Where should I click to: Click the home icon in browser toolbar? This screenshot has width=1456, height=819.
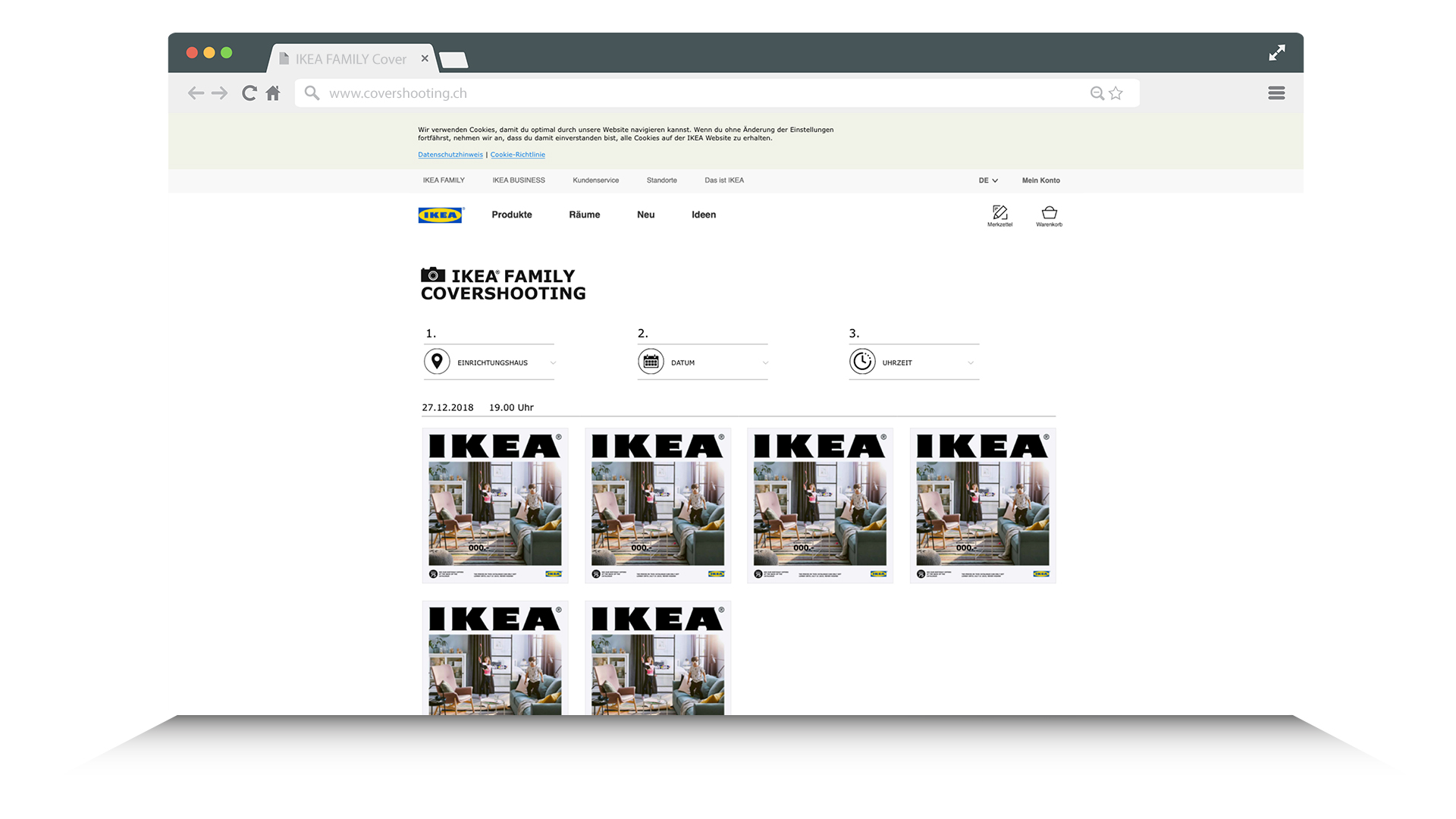pos(273,93)
